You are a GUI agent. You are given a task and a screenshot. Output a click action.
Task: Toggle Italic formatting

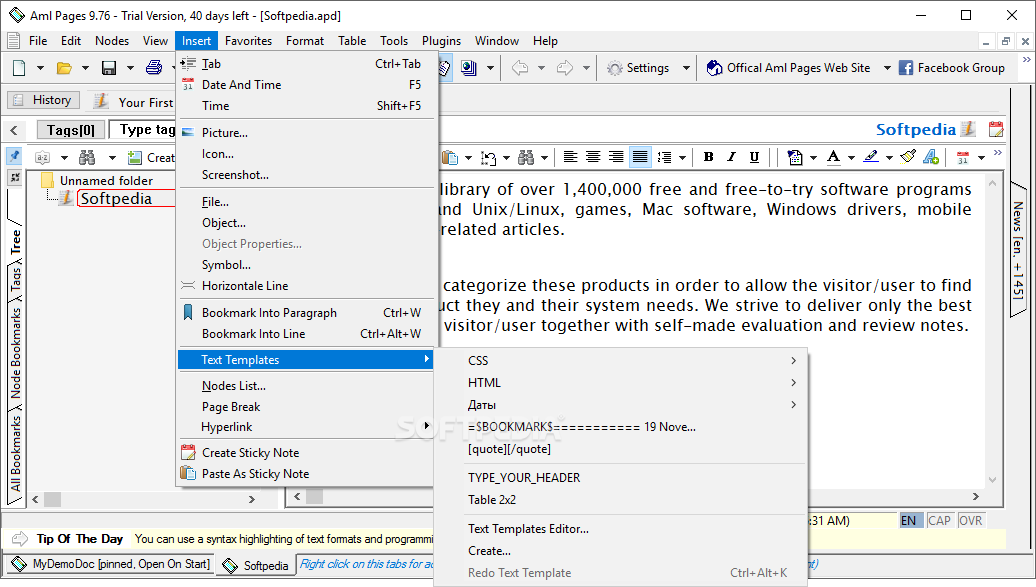click(x=731, y=157)
